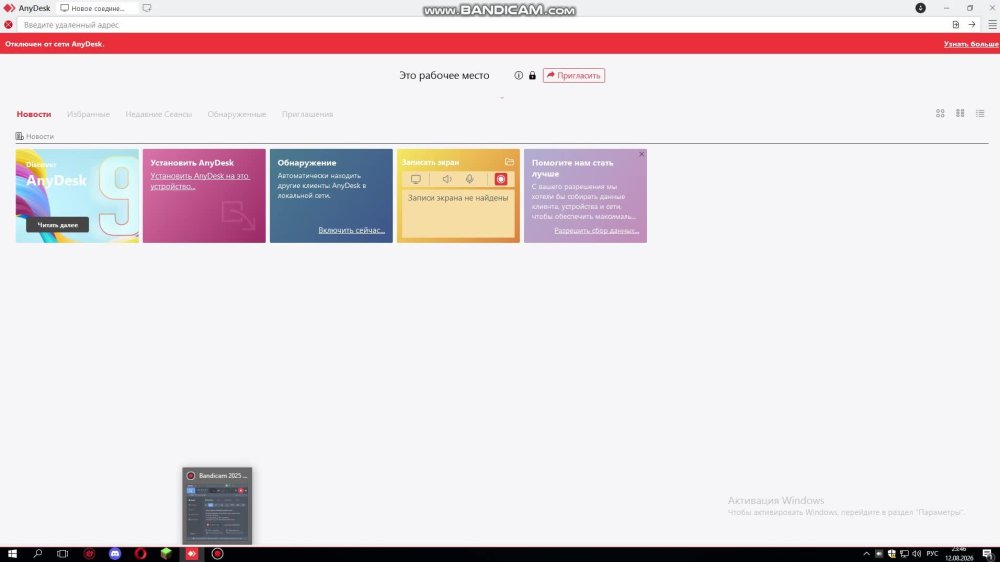
Task: Click 'Отключен от сети AnyDesk.' banner text
Action: [x=55, y=44]
